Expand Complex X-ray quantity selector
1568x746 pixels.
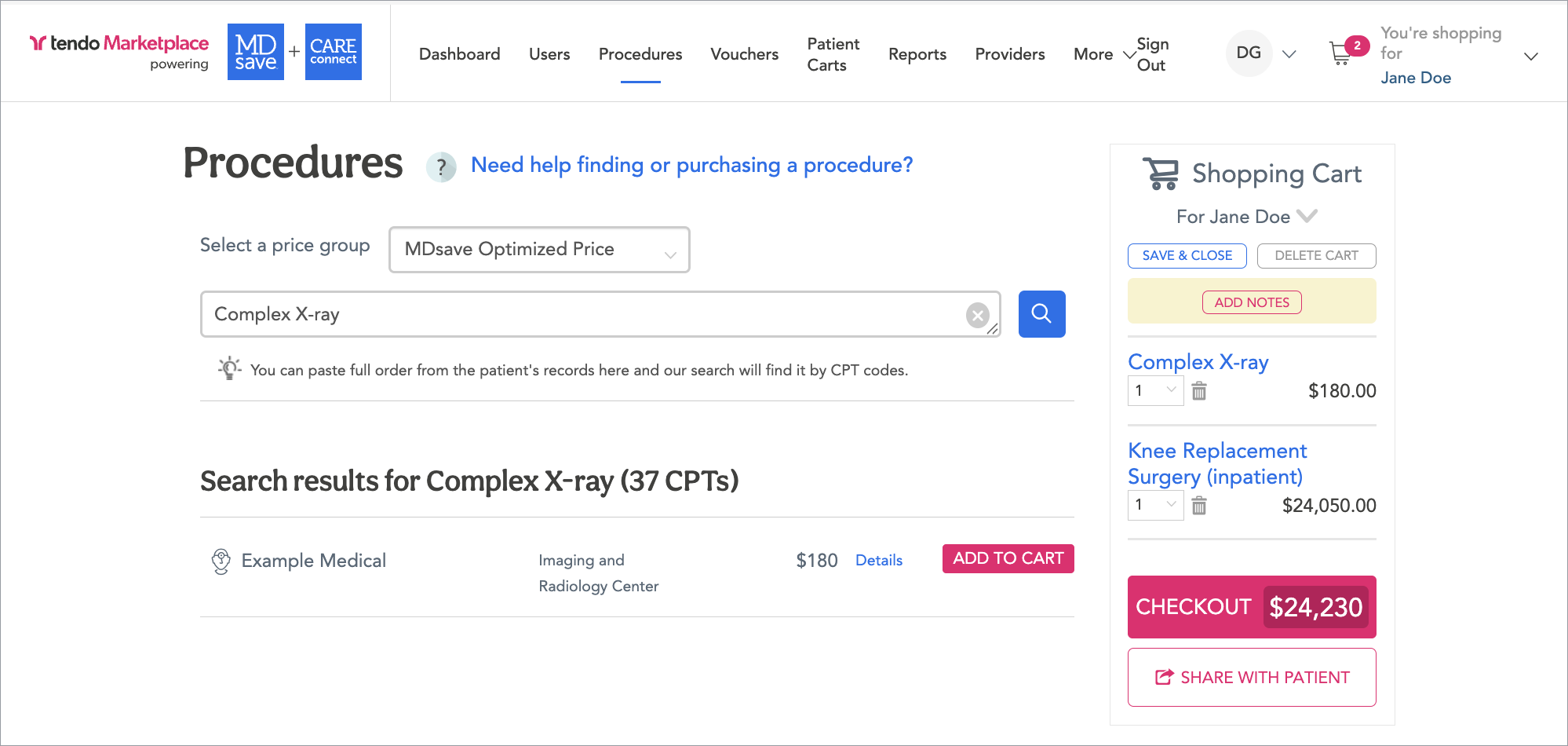pyautogui.click(x=1155, y=390)
